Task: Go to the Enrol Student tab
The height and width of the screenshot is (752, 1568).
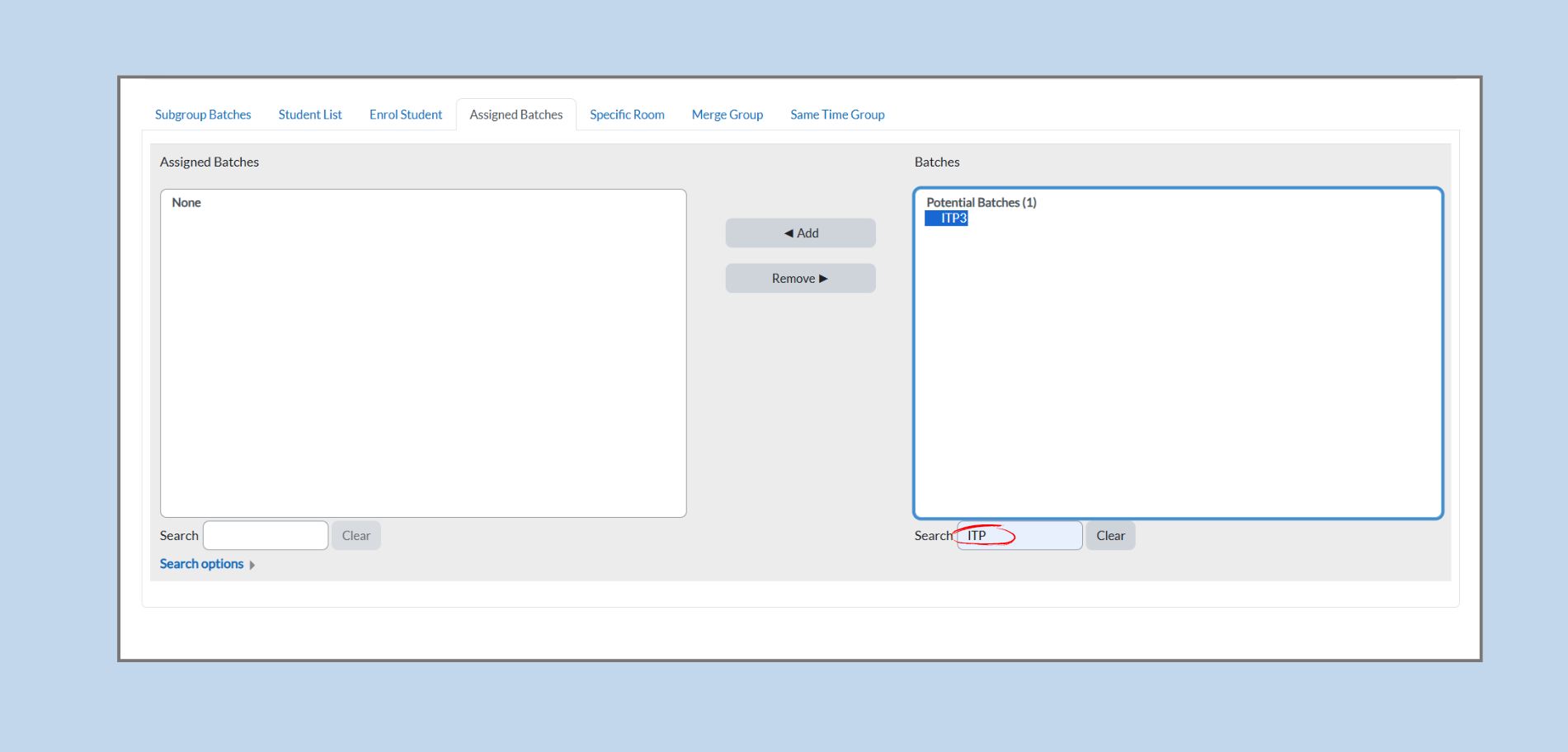Action: coord(406,115)
